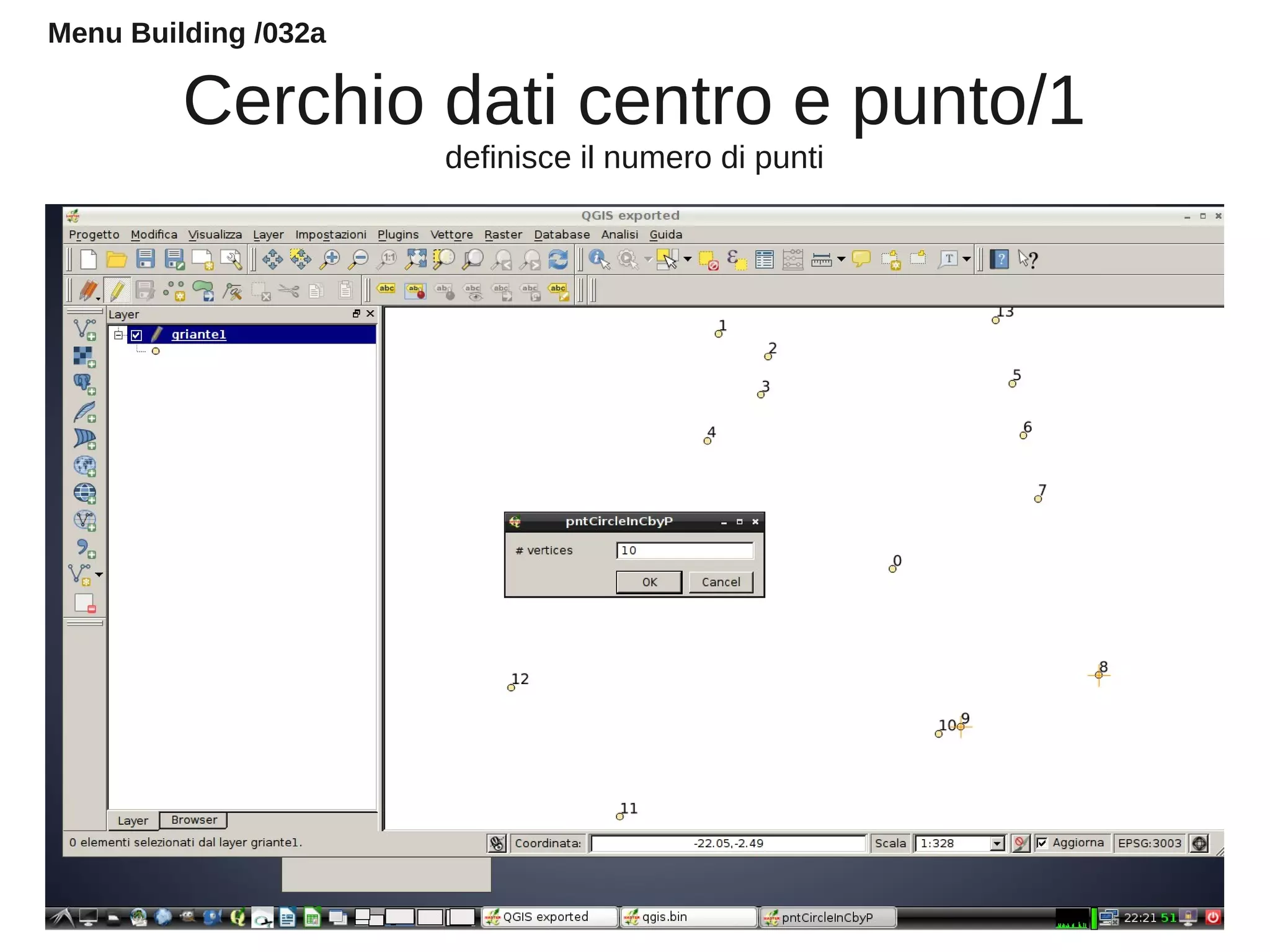The height and width of the screenshot is (952, 1270).
Task: Uncheck griante1 layer visibility checkbox
Action: pos(136,335)
